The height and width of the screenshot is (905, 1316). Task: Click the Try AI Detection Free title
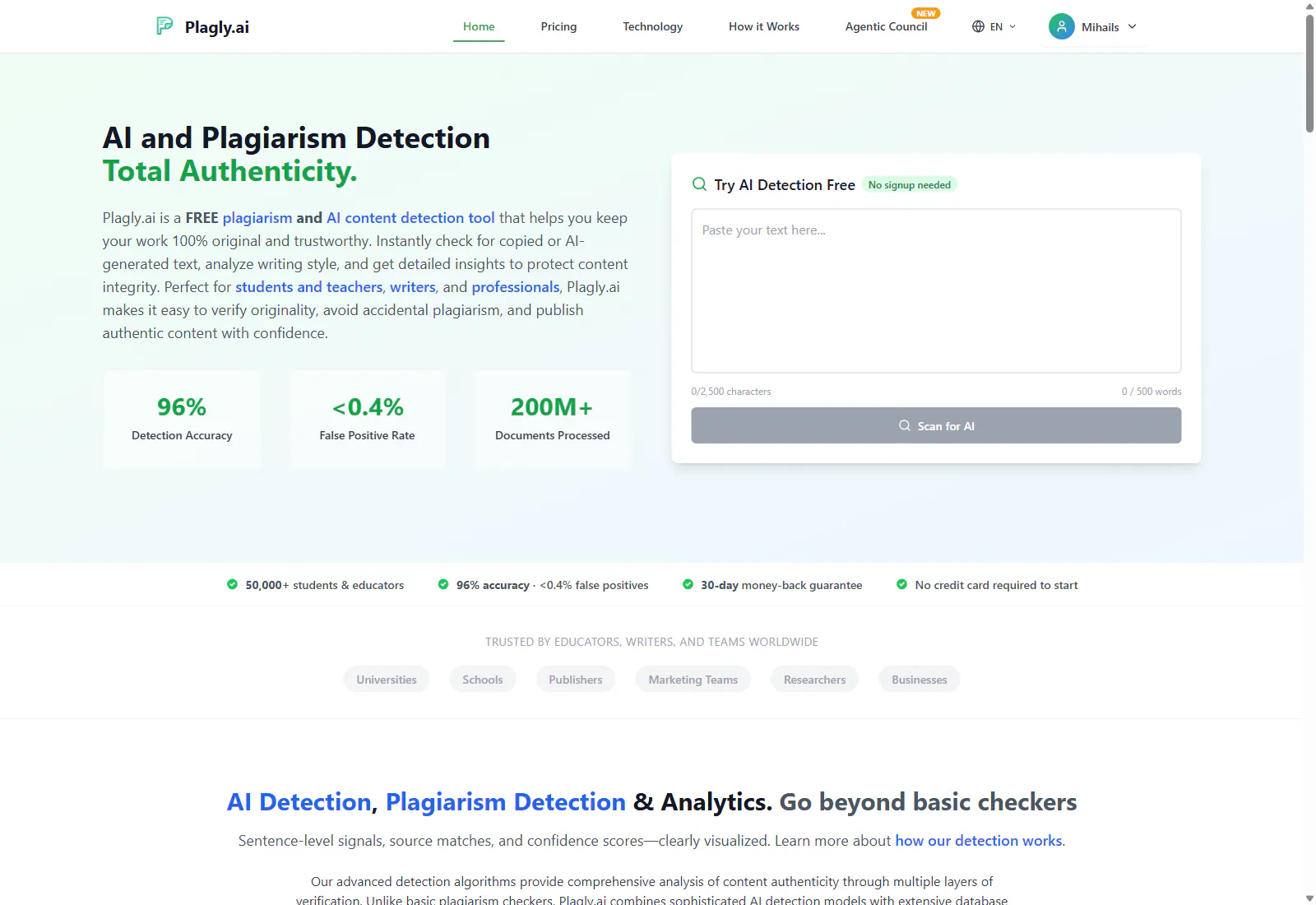[x=785, y=185]
